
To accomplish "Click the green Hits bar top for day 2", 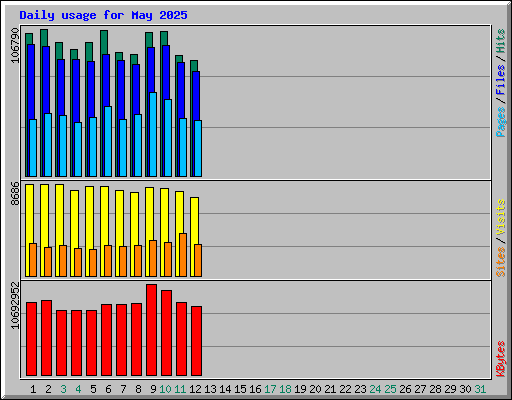I will coord(44,38).
